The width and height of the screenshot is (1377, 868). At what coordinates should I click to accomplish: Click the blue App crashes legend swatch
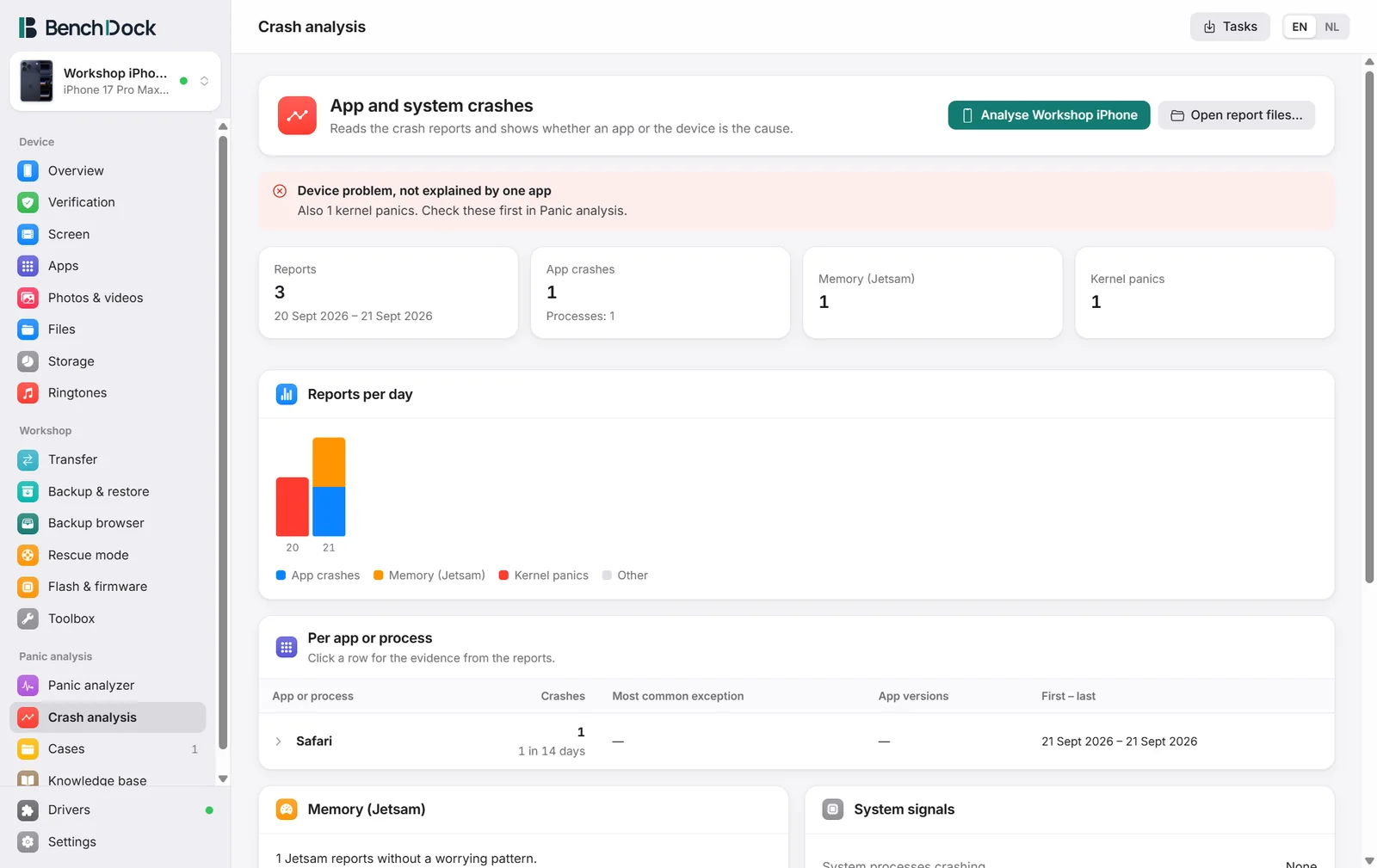[x=281, y=576]
